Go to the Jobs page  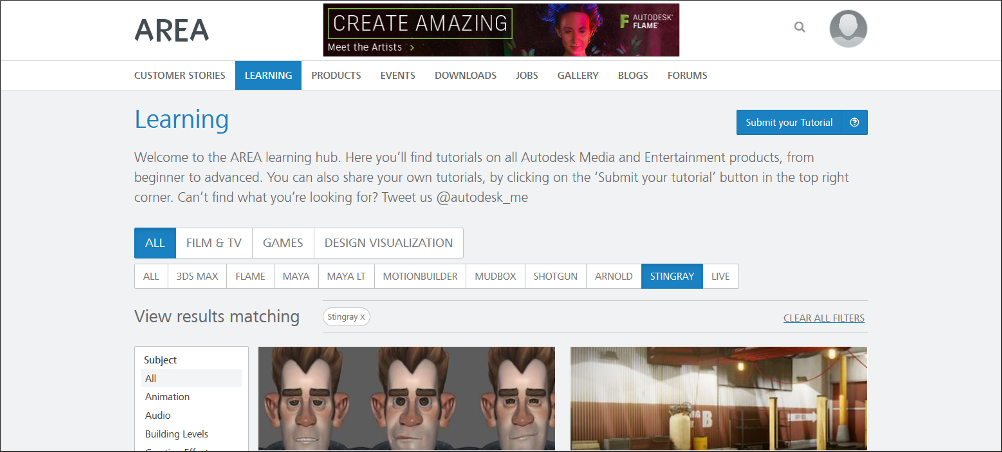coord(527,75)
